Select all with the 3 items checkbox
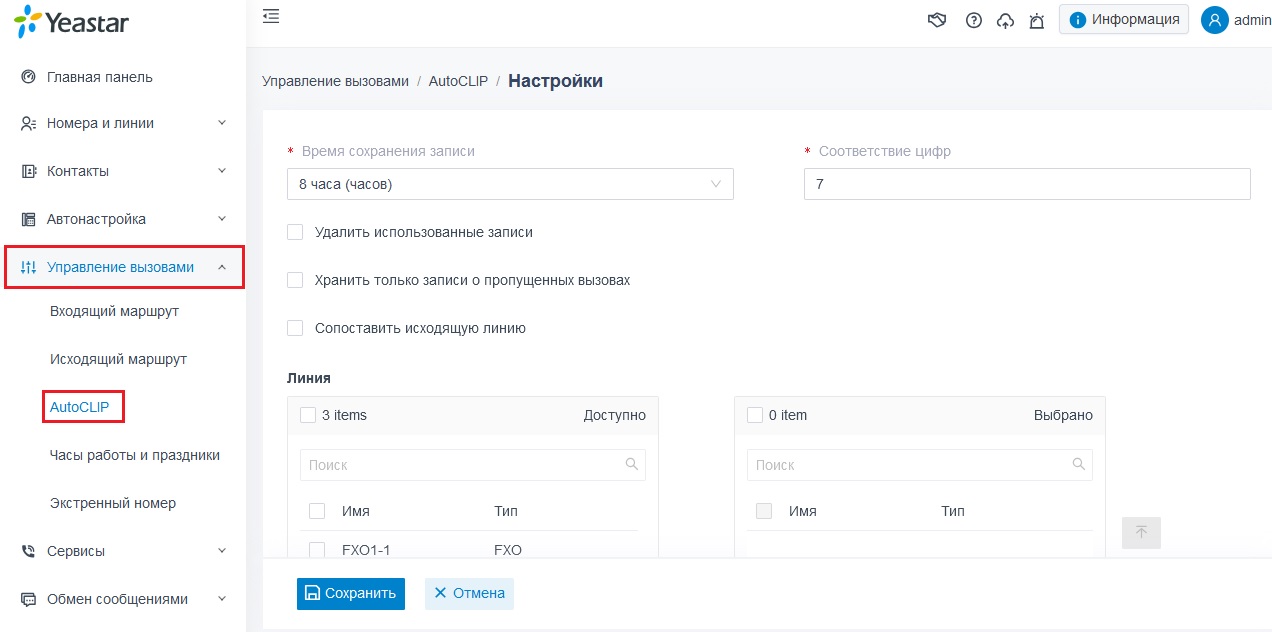Screen dimensions: 1272x632 tap(308, 415)
